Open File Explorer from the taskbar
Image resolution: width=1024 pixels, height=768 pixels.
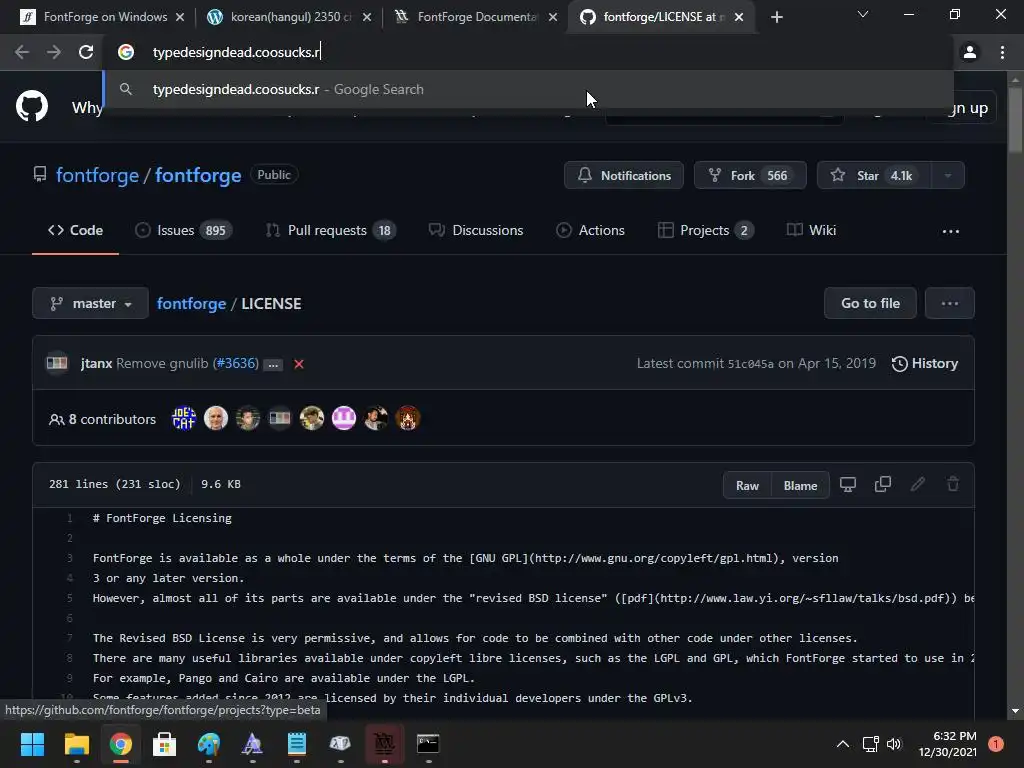(x=76, y=744)
